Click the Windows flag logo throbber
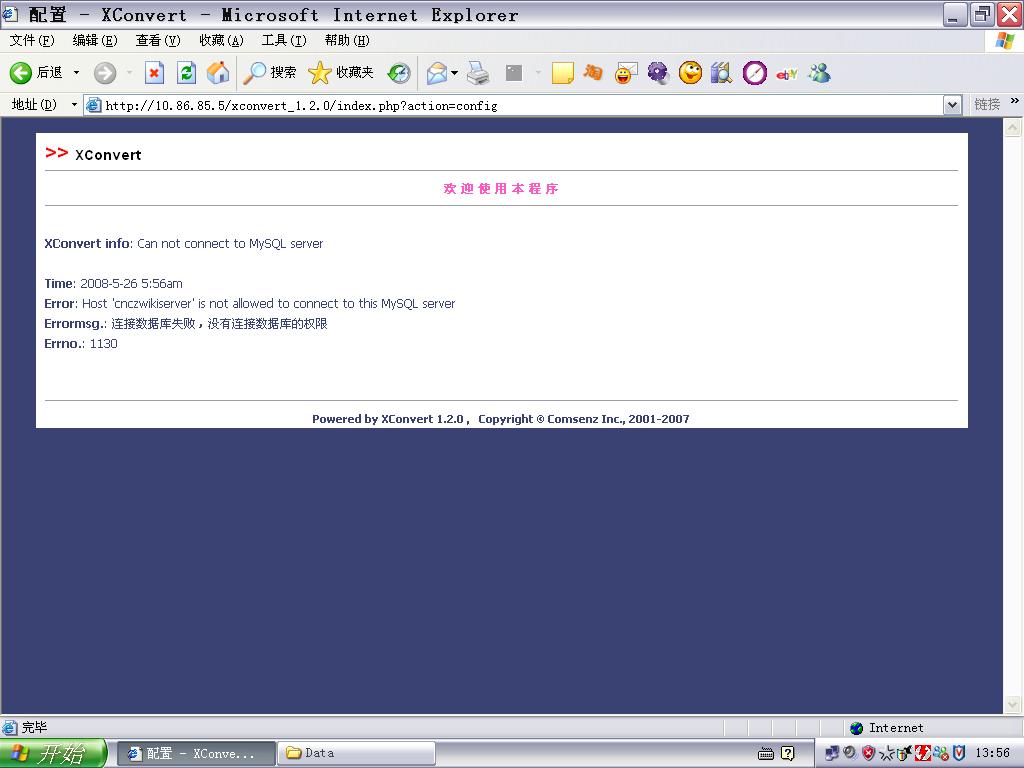This screenshot has width=1024, height=768. point(1005,40)
